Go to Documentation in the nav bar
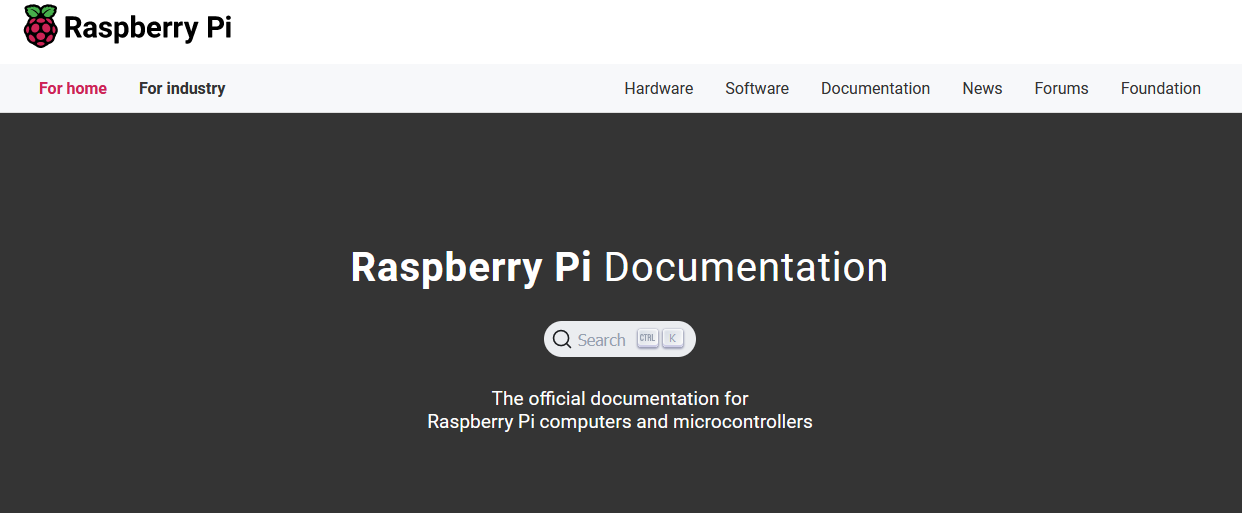1242x513 pixels. pos(875,88)
